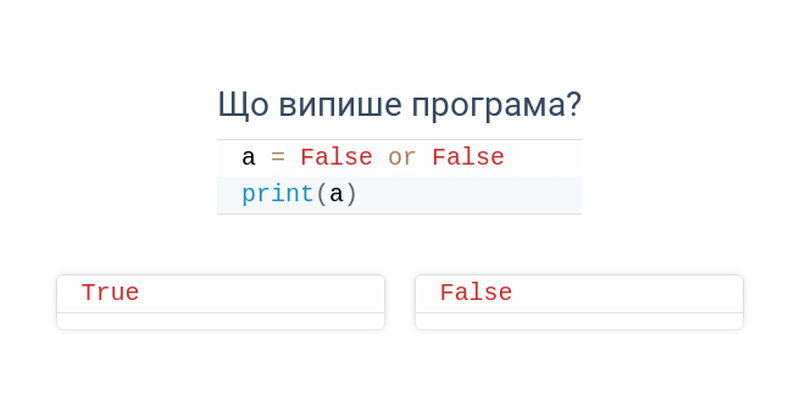The image size is (800, 400).
Task: Click the "or" operator in the code
Action: [402, 157]
